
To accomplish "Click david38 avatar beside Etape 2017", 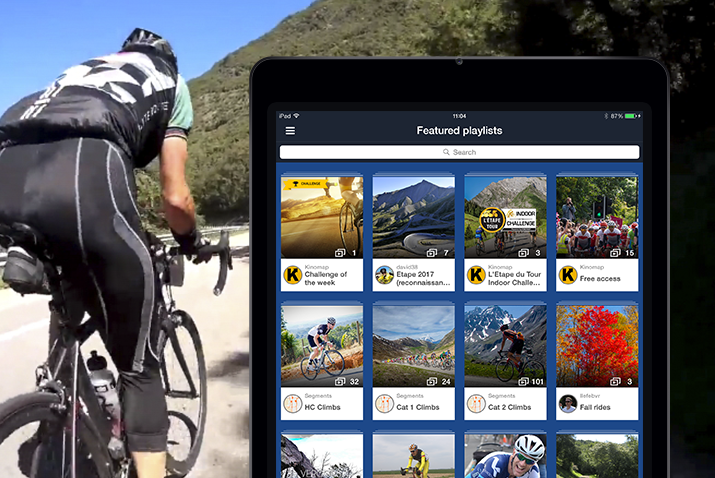I will point(384,275).
